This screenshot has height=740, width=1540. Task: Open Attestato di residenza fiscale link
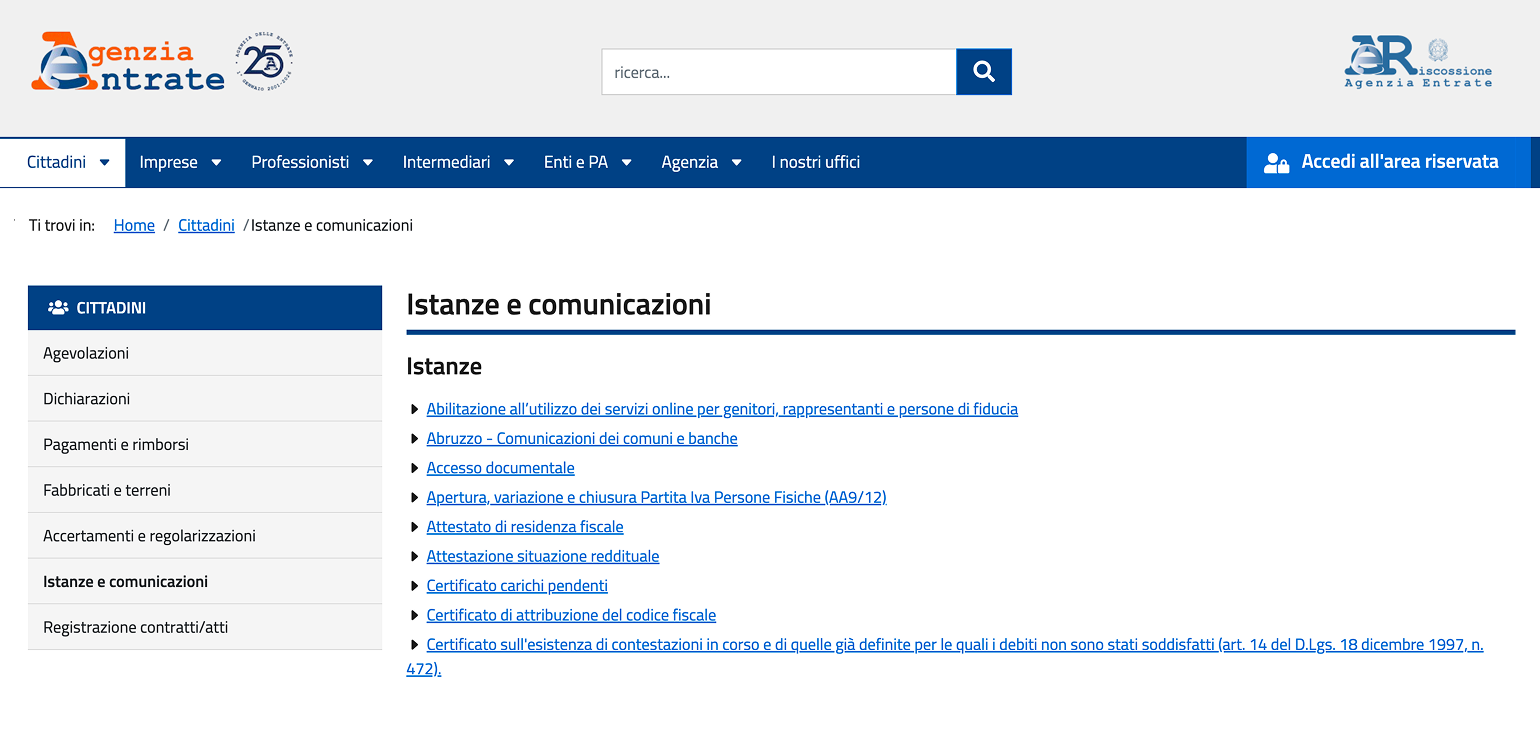(524, 527)
